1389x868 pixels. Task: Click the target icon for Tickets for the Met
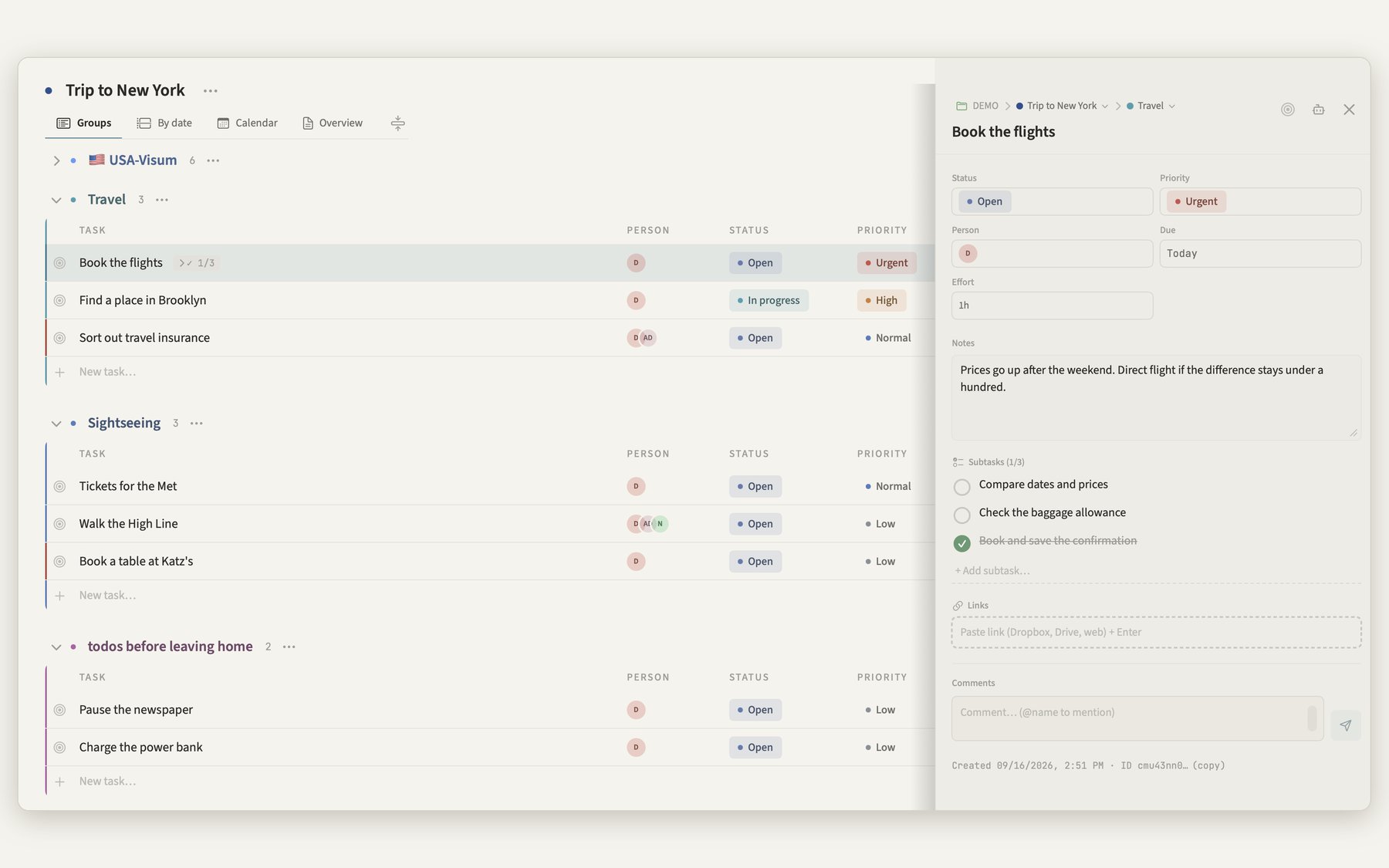tap(59, 486)
